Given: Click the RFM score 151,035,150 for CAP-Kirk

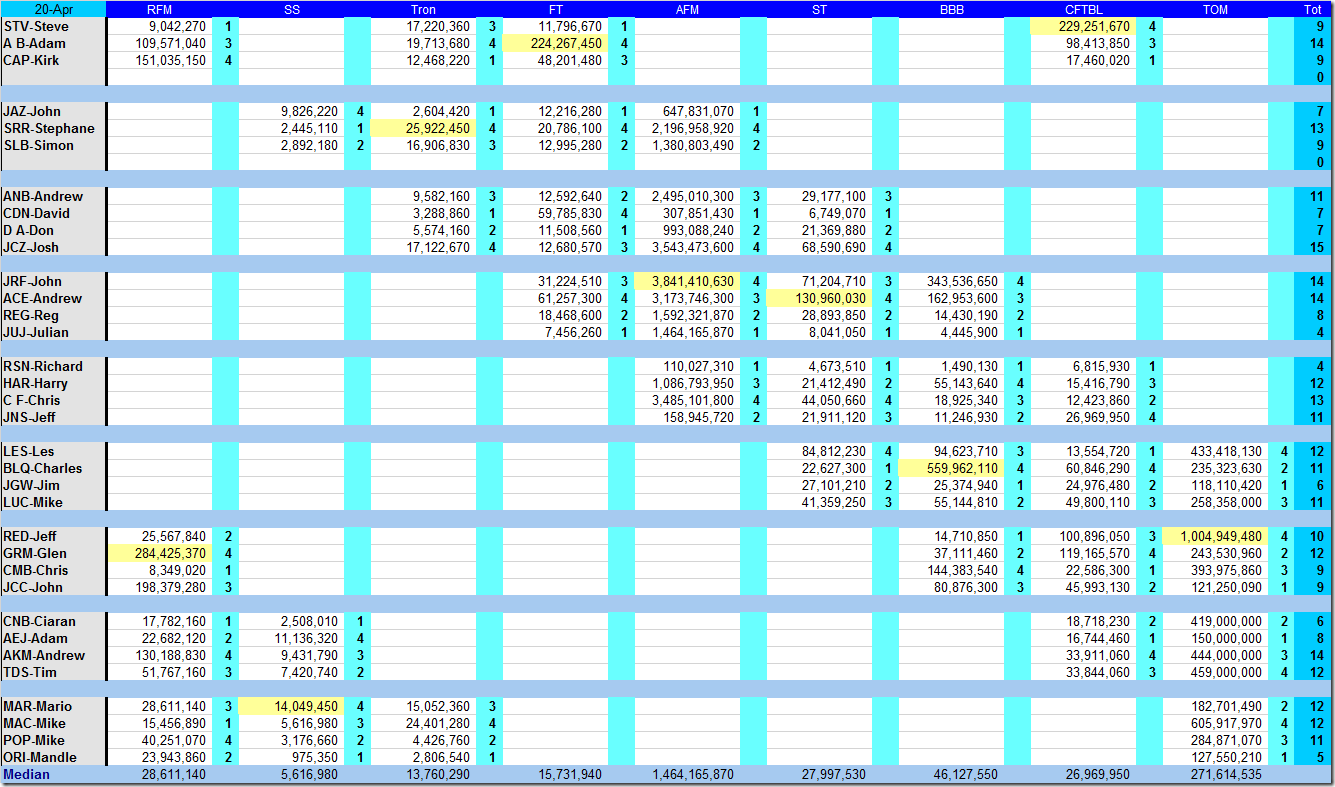Looking at the screenshot, I should pos(159,60).
